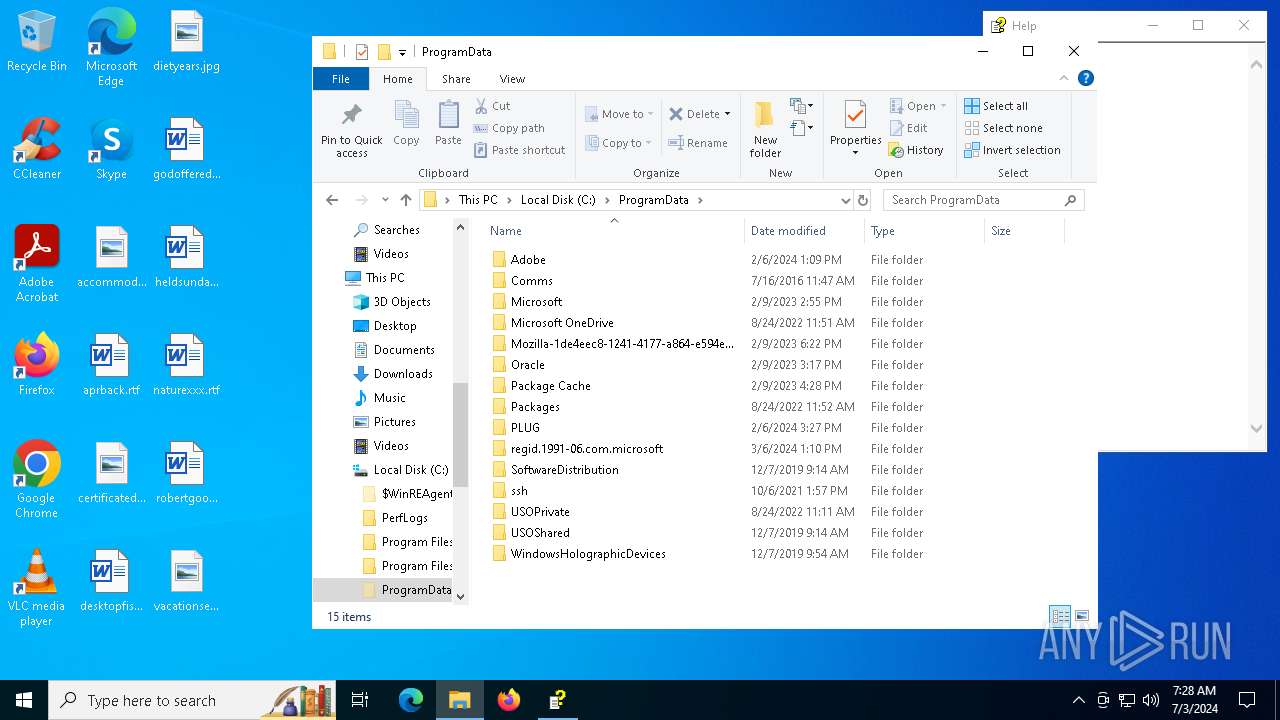
Task: Create a New folder
Action: pyautogui.click(x=765, y=129)
